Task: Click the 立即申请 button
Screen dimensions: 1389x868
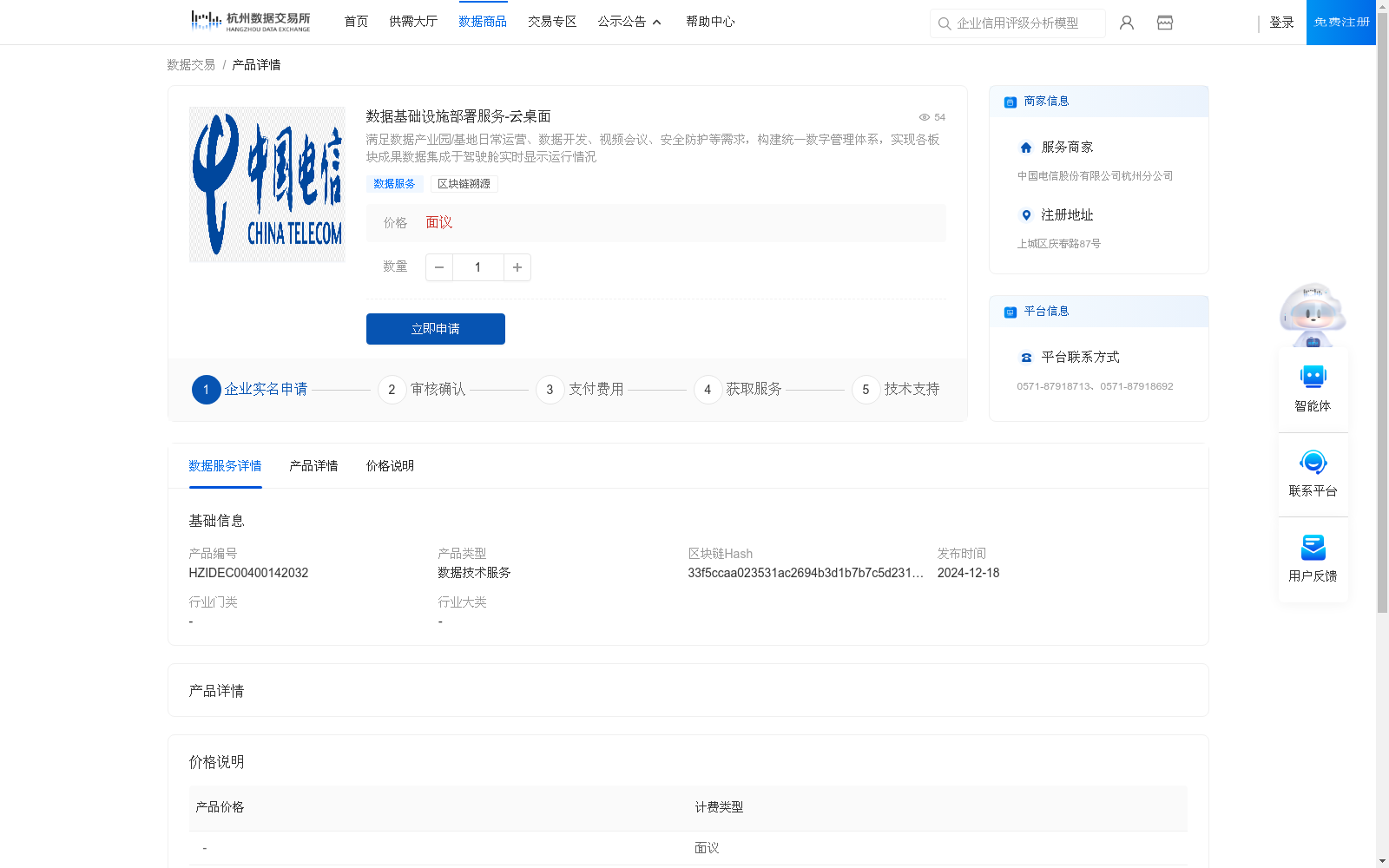Action: (436, 329)
